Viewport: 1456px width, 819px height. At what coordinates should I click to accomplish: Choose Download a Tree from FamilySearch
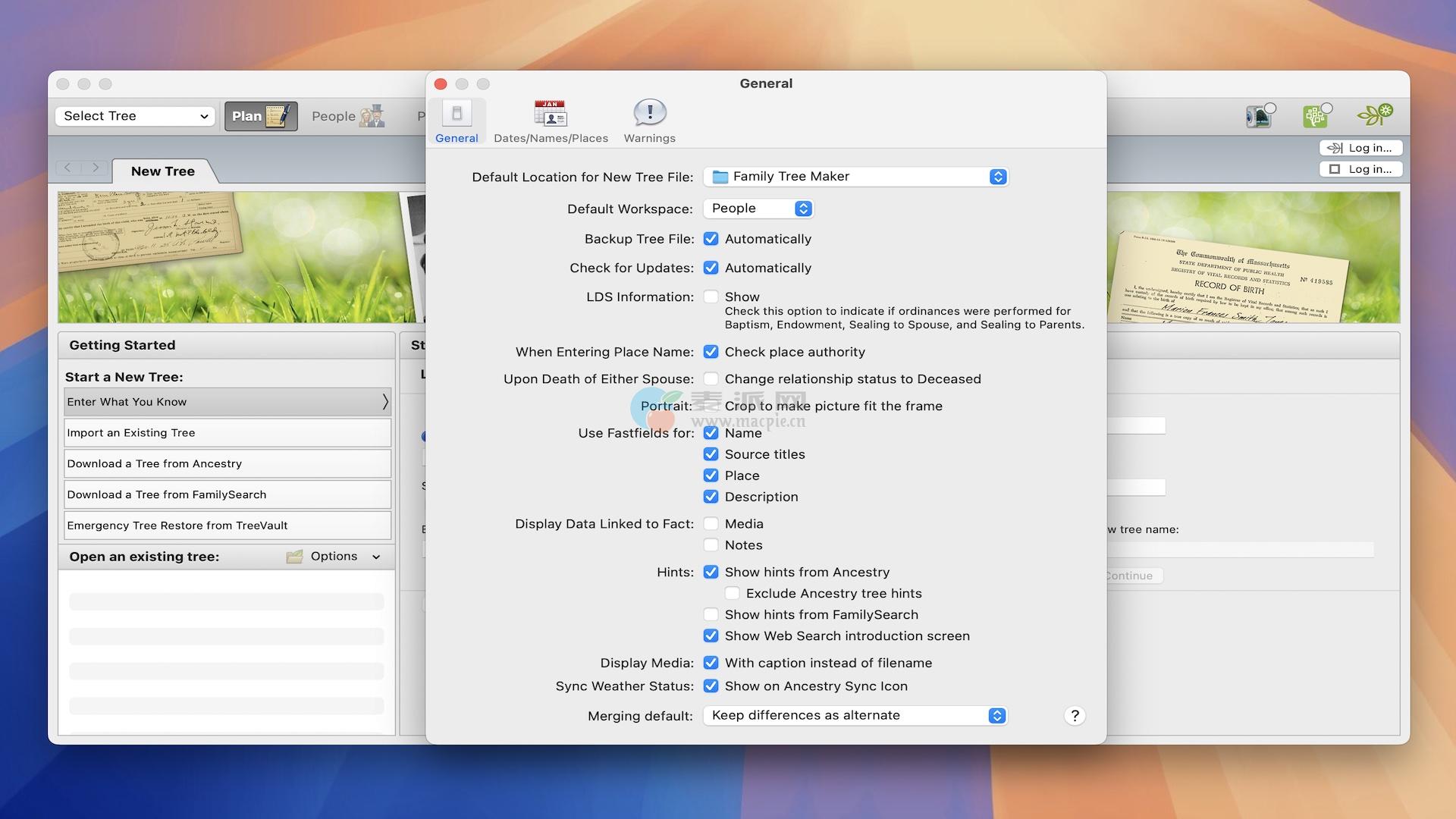[227, 494]
